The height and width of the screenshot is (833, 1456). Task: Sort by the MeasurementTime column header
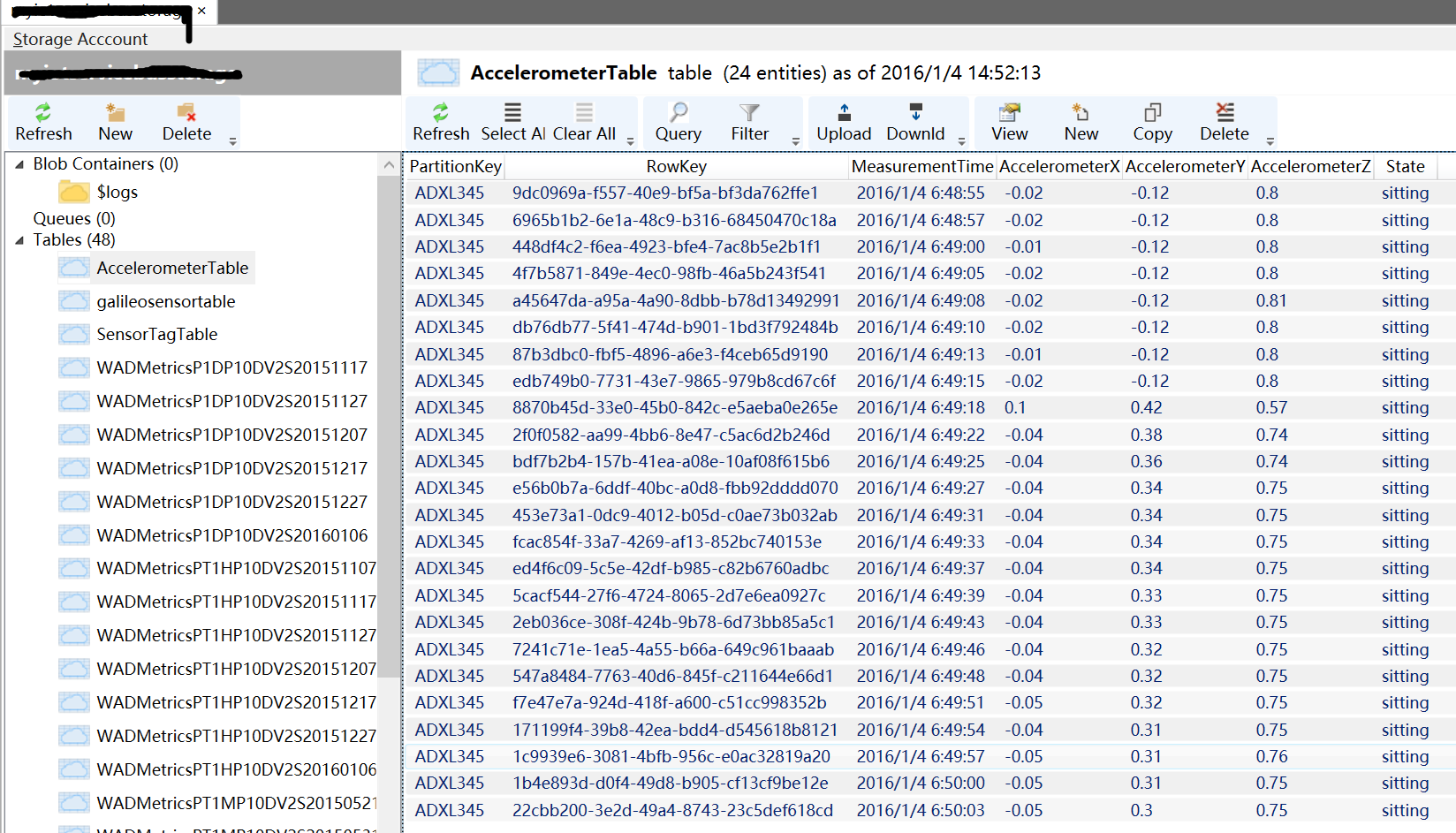pyautogui.click(x=921, y=166)
